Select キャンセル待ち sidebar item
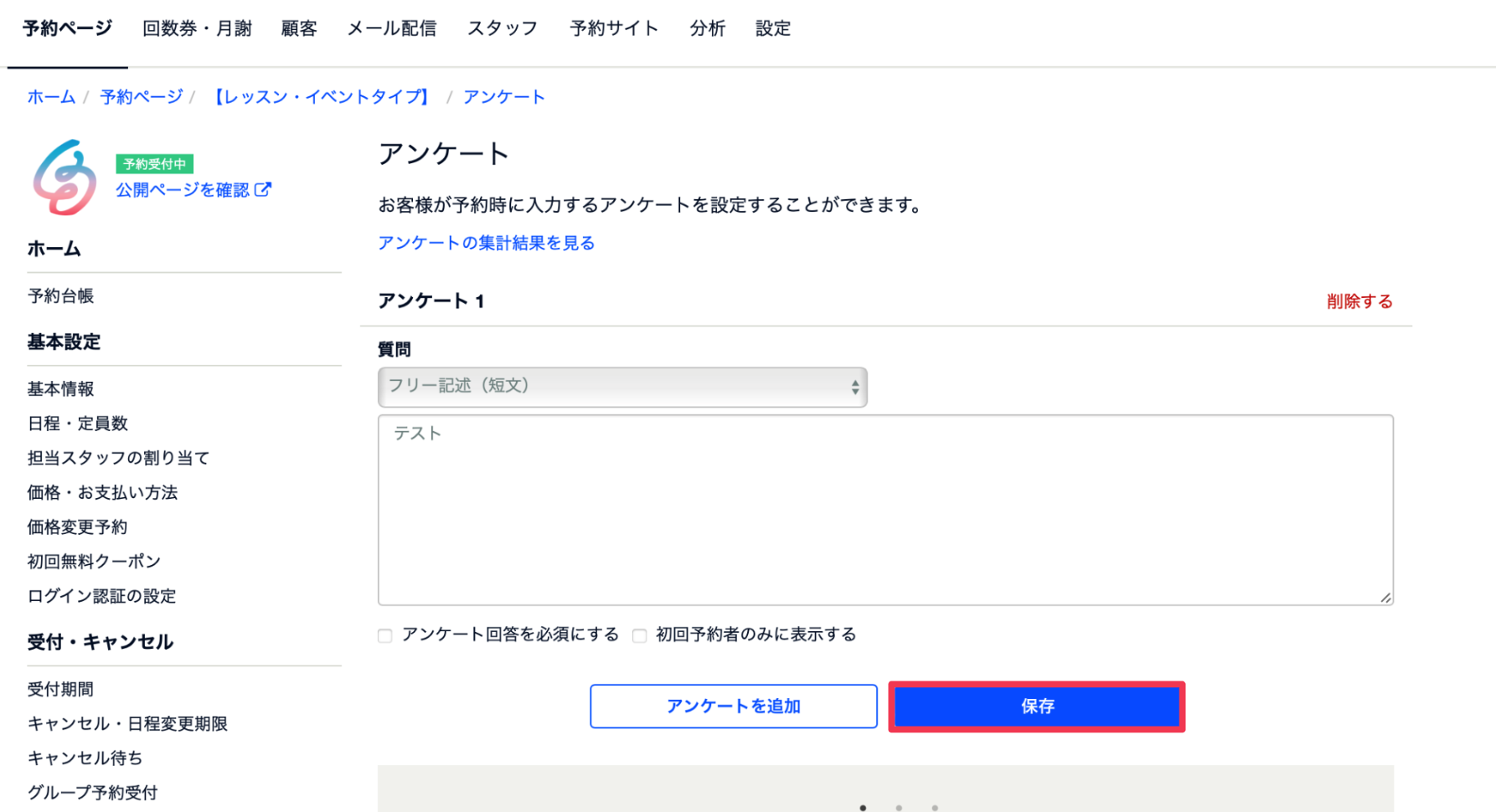 pos(85,758)
